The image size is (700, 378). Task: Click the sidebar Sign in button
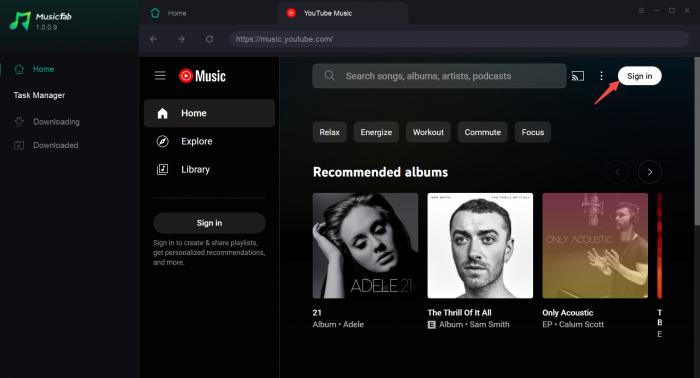click(209, 223)
